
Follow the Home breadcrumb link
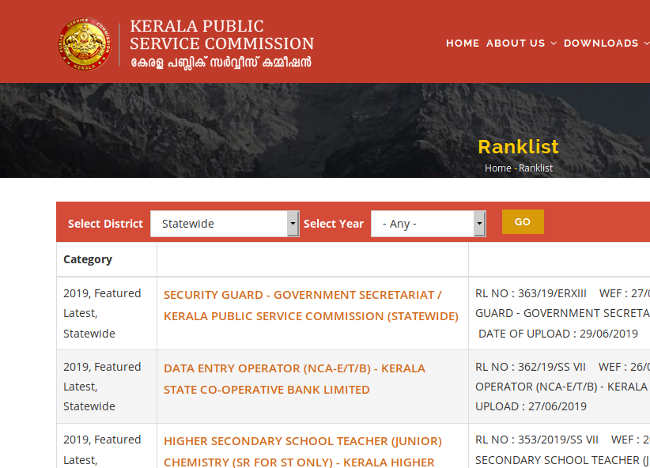pyautogui.click(x=498, y=168)
